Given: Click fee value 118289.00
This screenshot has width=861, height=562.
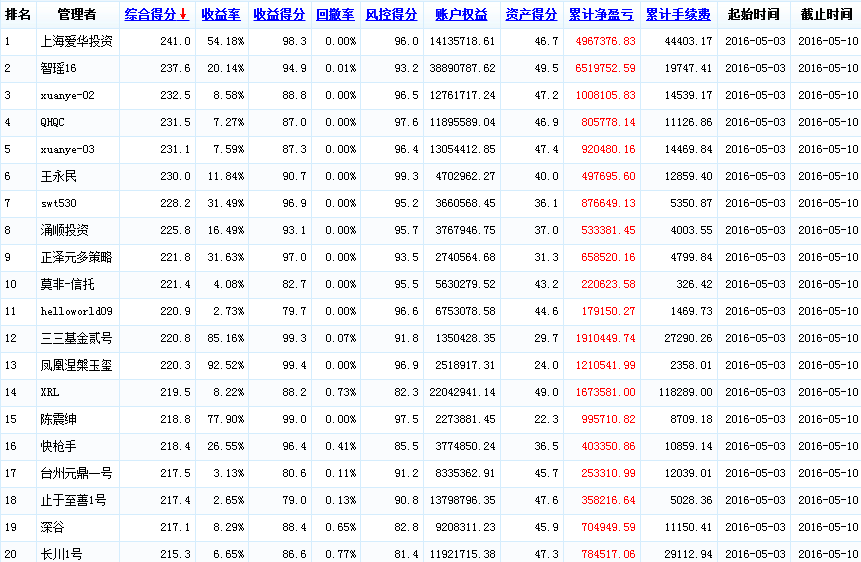Looking at the screenshot, I should (x=686, y=392).
